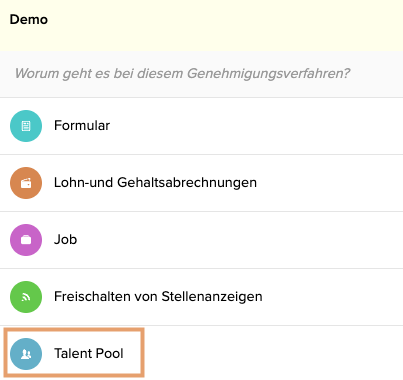The height and width of the screenshot is (380, 403).
Task: Choose Lohn-und Gehaltsabrechnungen text label
Action: click(155, 183)
